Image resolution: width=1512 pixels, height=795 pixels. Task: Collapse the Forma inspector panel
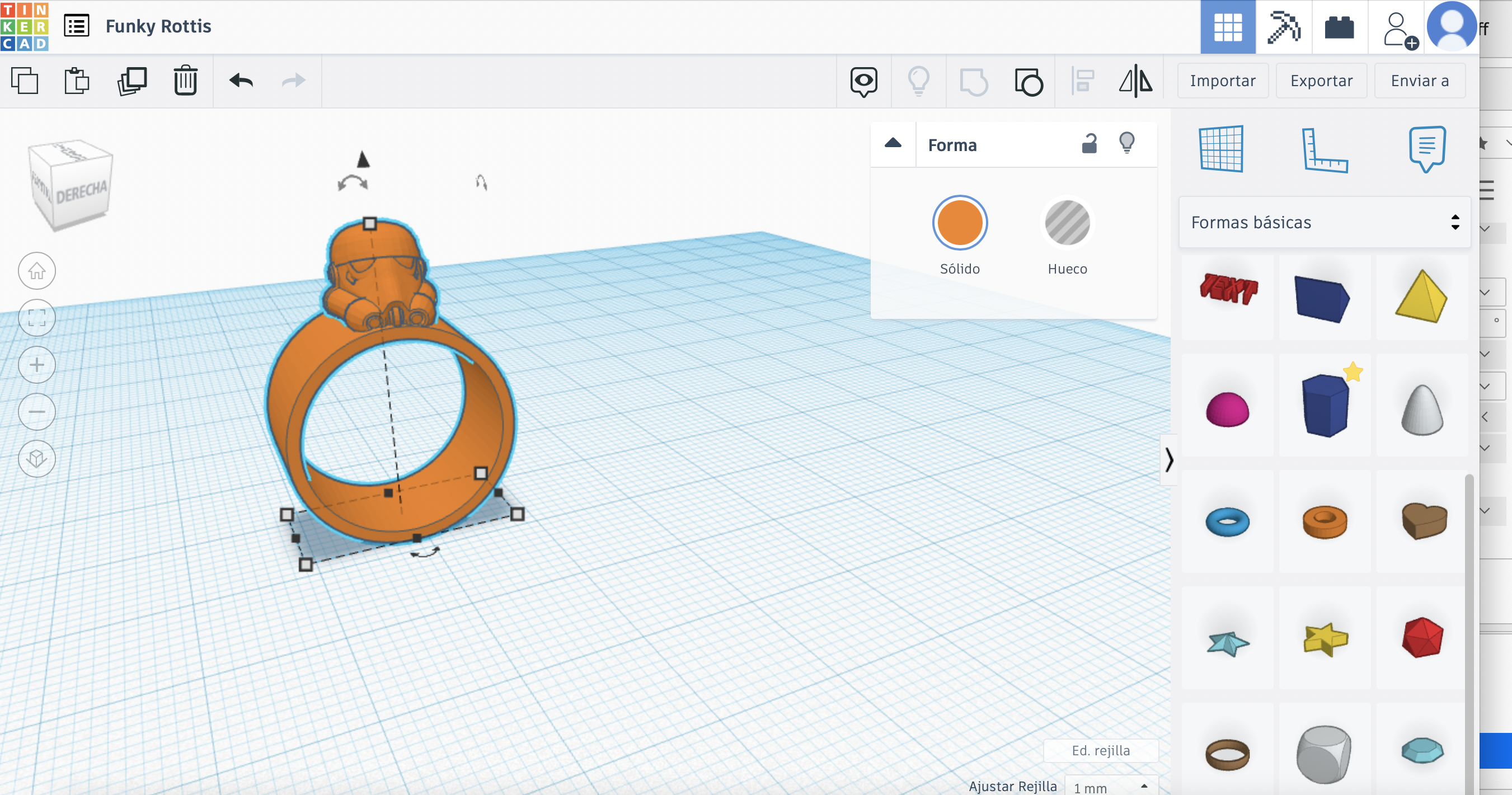893,144
